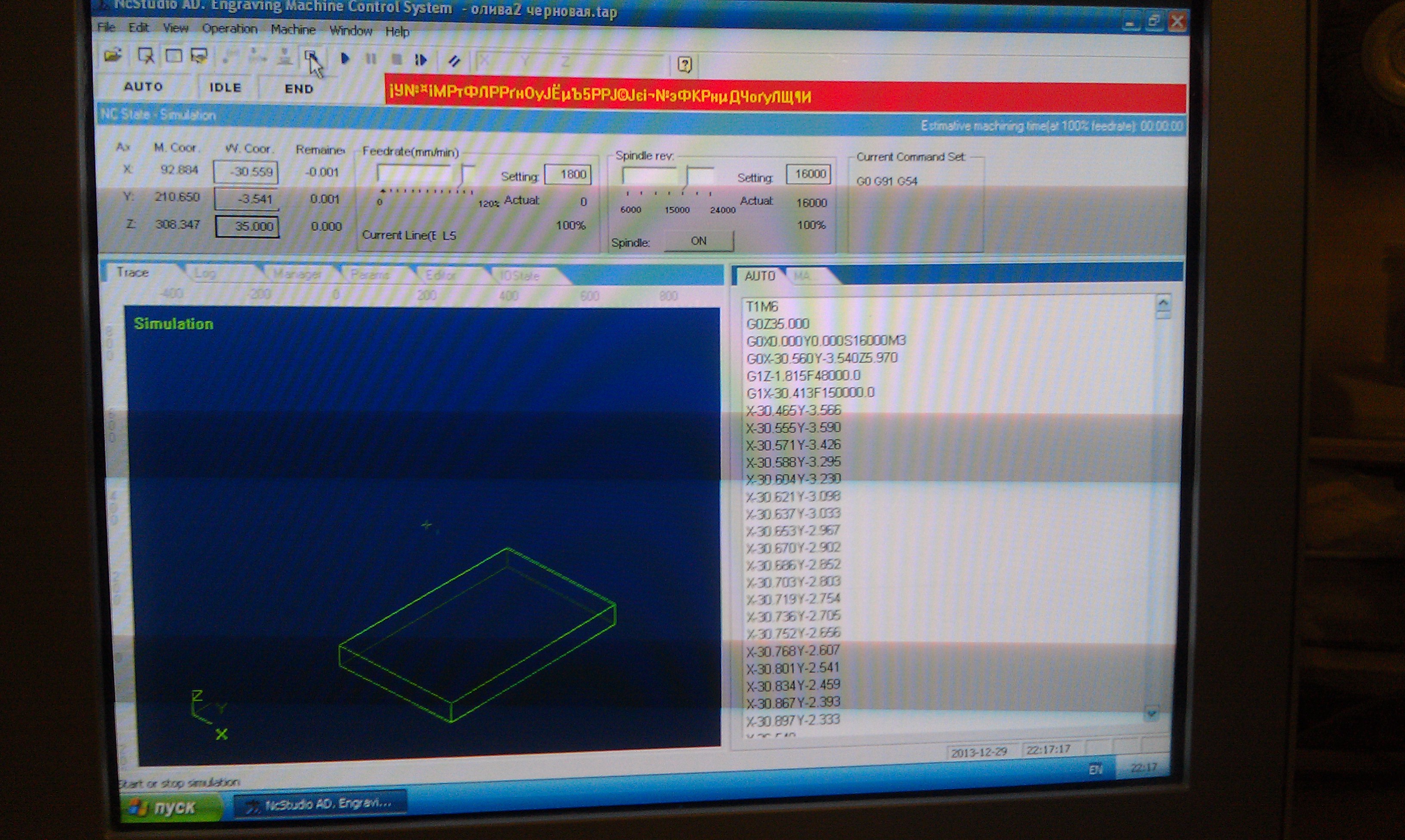
Task: Click the advanced start (resume) icon
Action: (x=421, y=60)
